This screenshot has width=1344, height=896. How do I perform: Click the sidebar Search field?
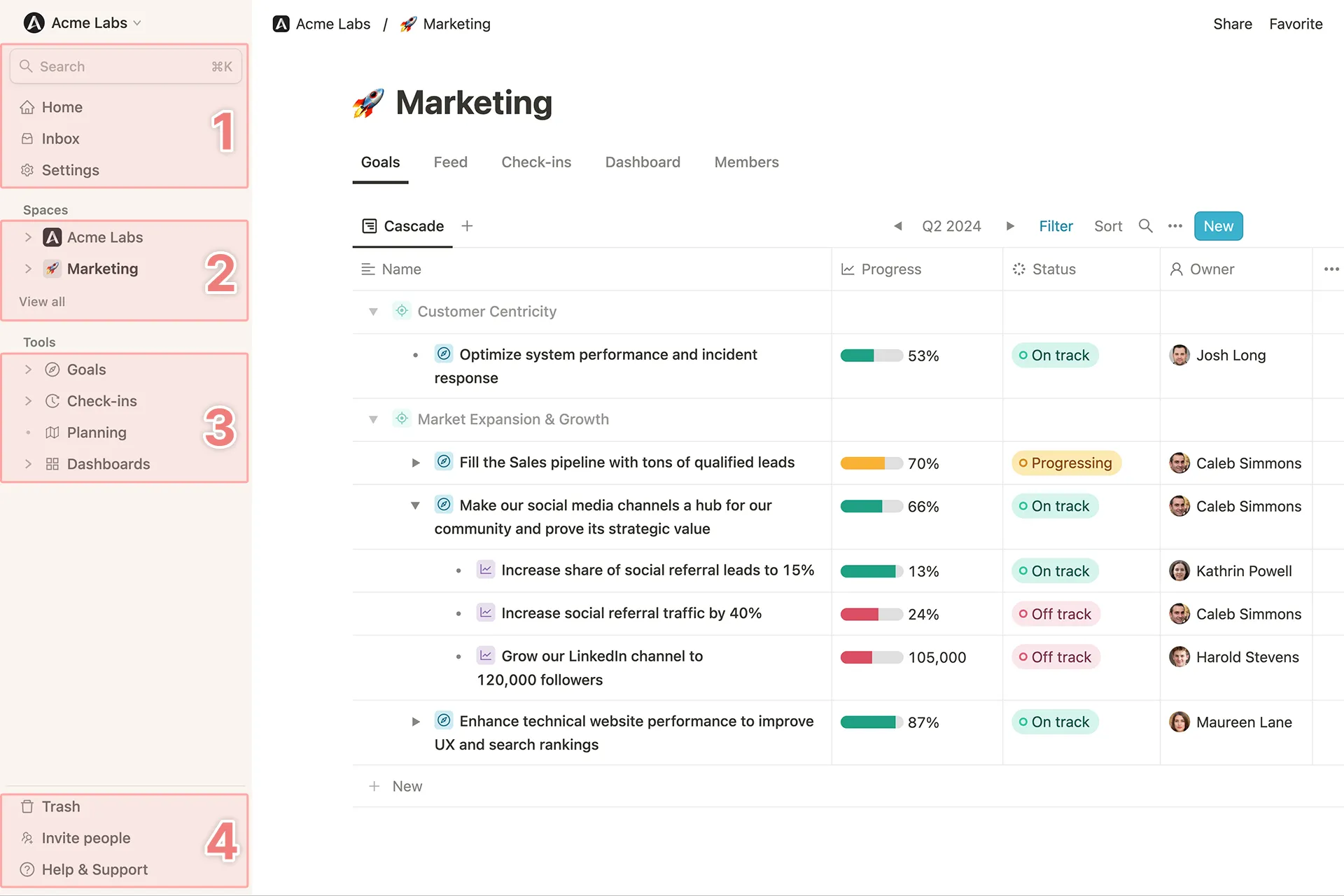pos(126,66)
